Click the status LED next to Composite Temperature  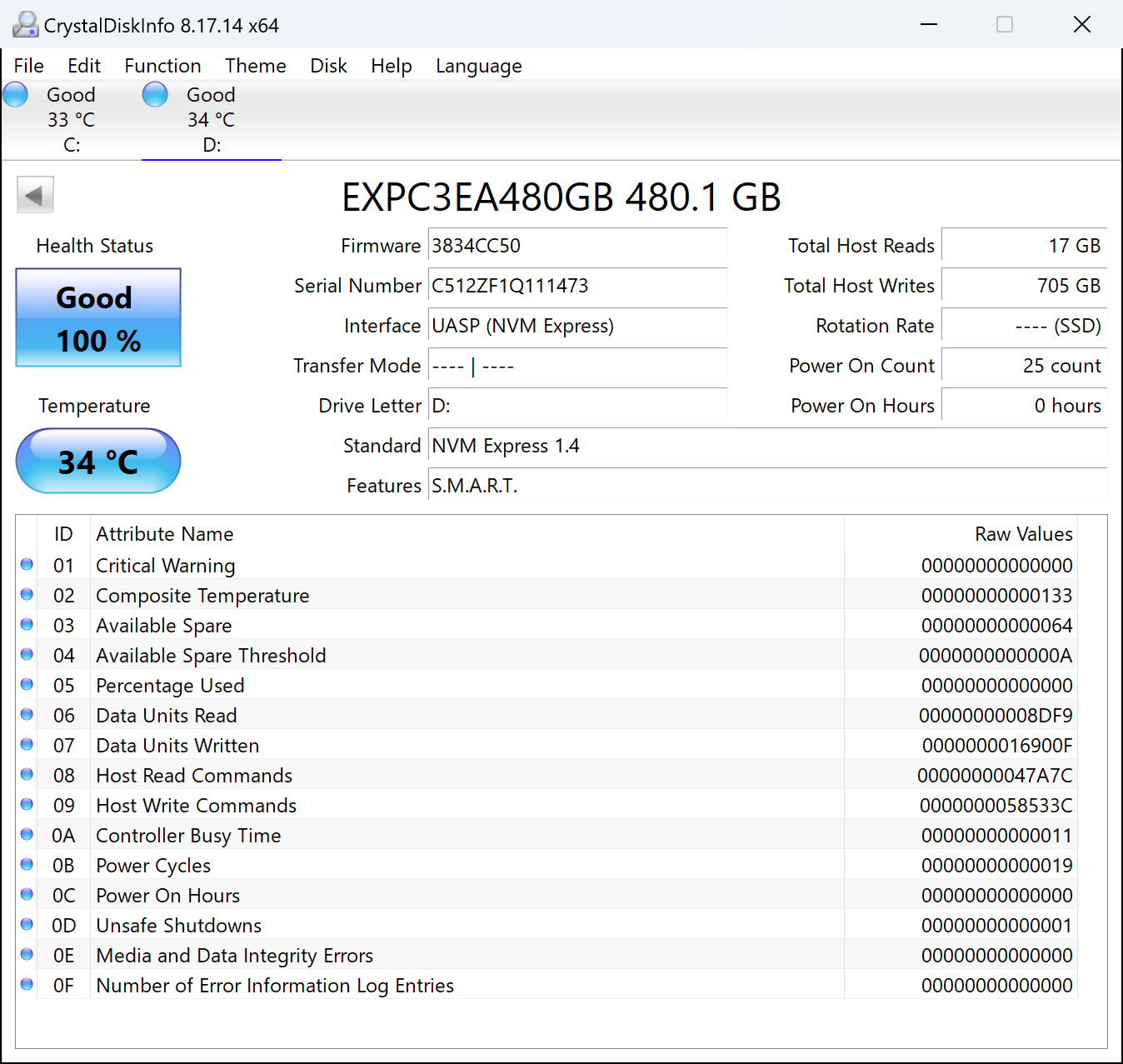[26, 594]
